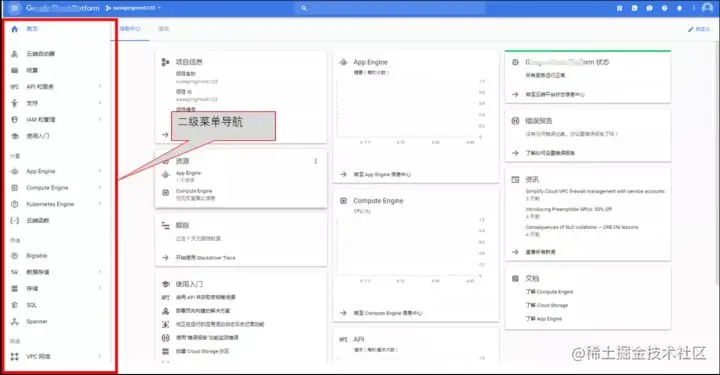Select Kubernetes Engine in the sidebar
Viewport: 720px width, 375px height.
coord(50,204)
